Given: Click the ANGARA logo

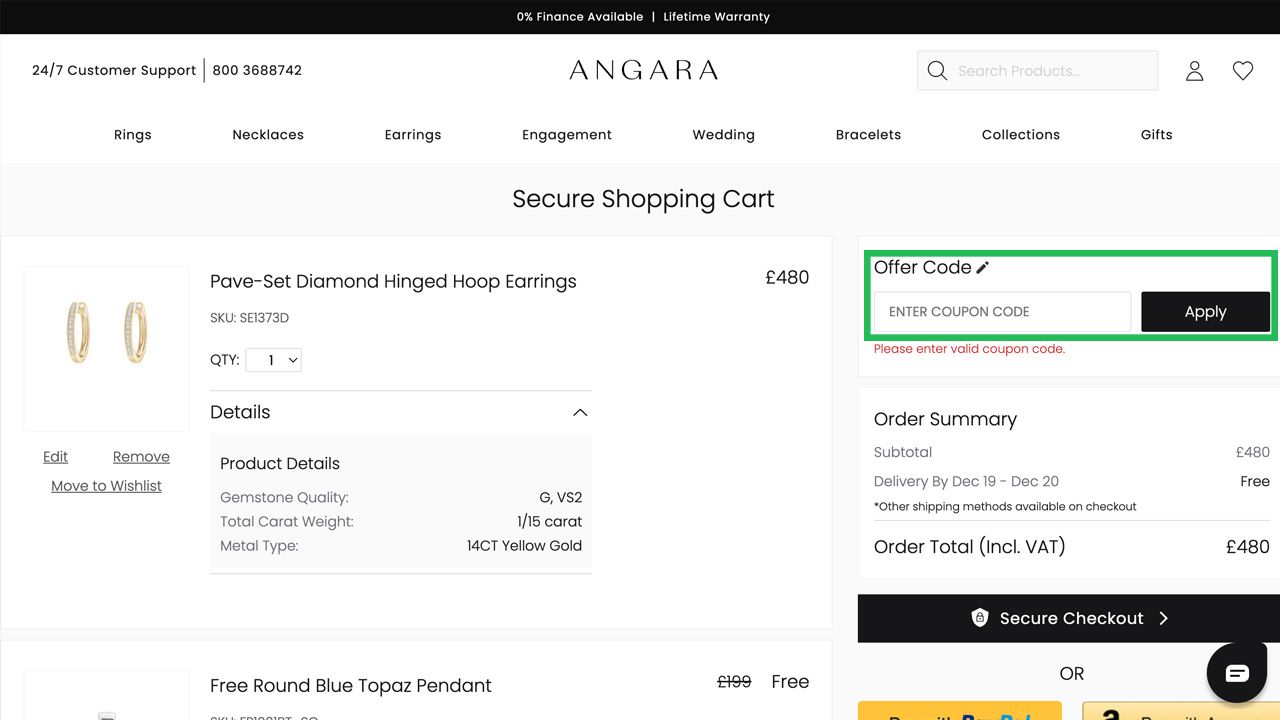Looking at the screenshot, I should (x=644, y=70).
